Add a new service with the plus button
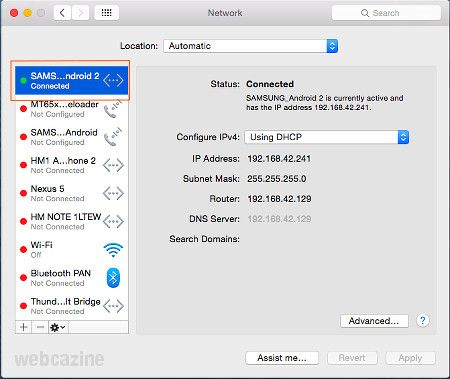The width and height of the screenshot is (450, 379). [x=24, y=327]
